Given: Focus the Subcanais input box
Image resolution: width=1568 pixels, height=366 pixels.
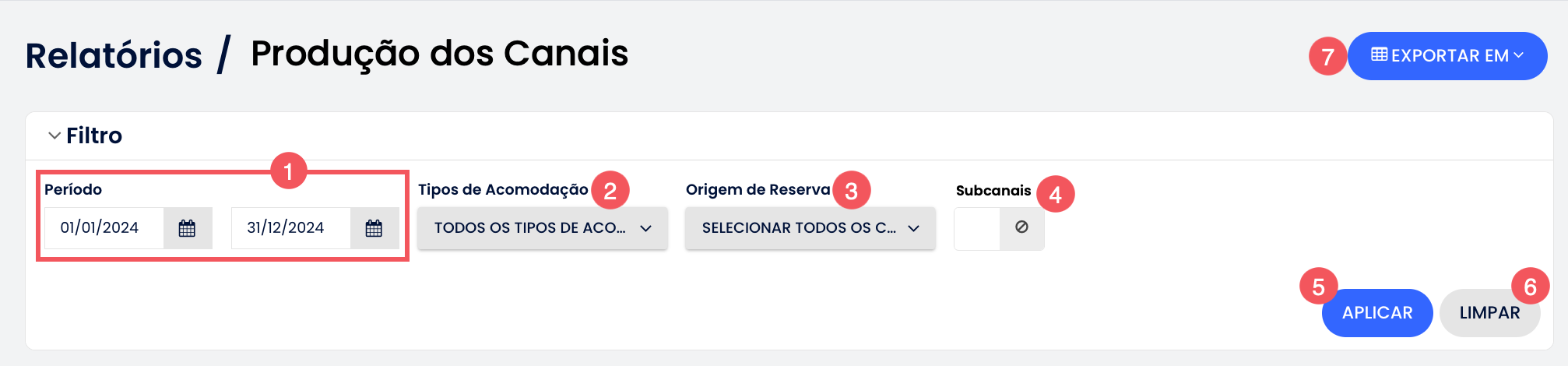Looking at the screenshot, I should [x=977, y=228].
